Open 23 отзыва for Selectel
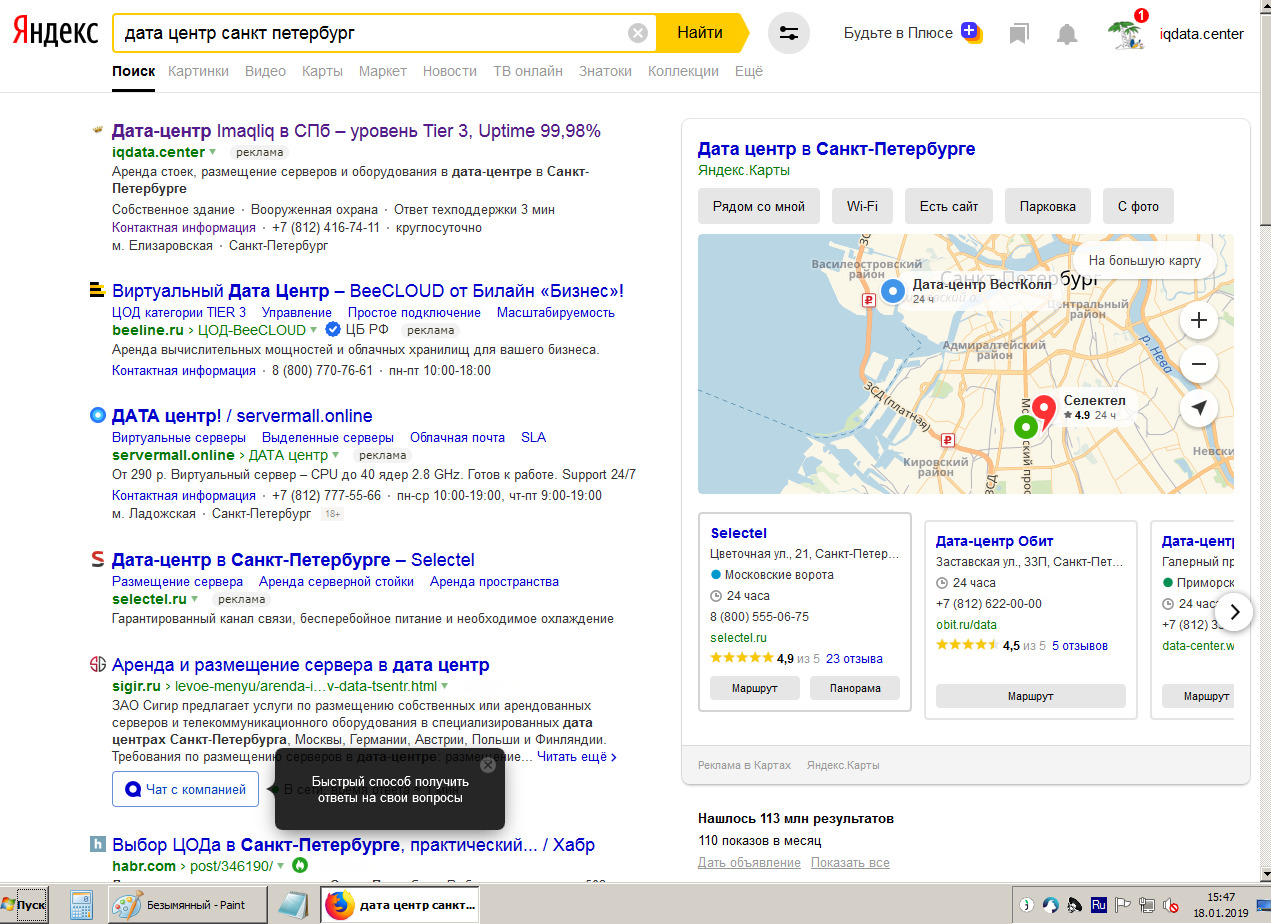This screenshot has width=1271, height=924. (854, 659)
